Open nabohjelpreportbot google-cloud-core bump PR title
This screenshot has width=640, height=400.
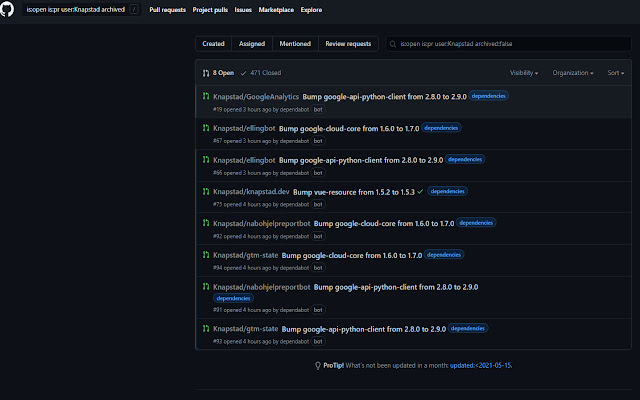(384, 224)
